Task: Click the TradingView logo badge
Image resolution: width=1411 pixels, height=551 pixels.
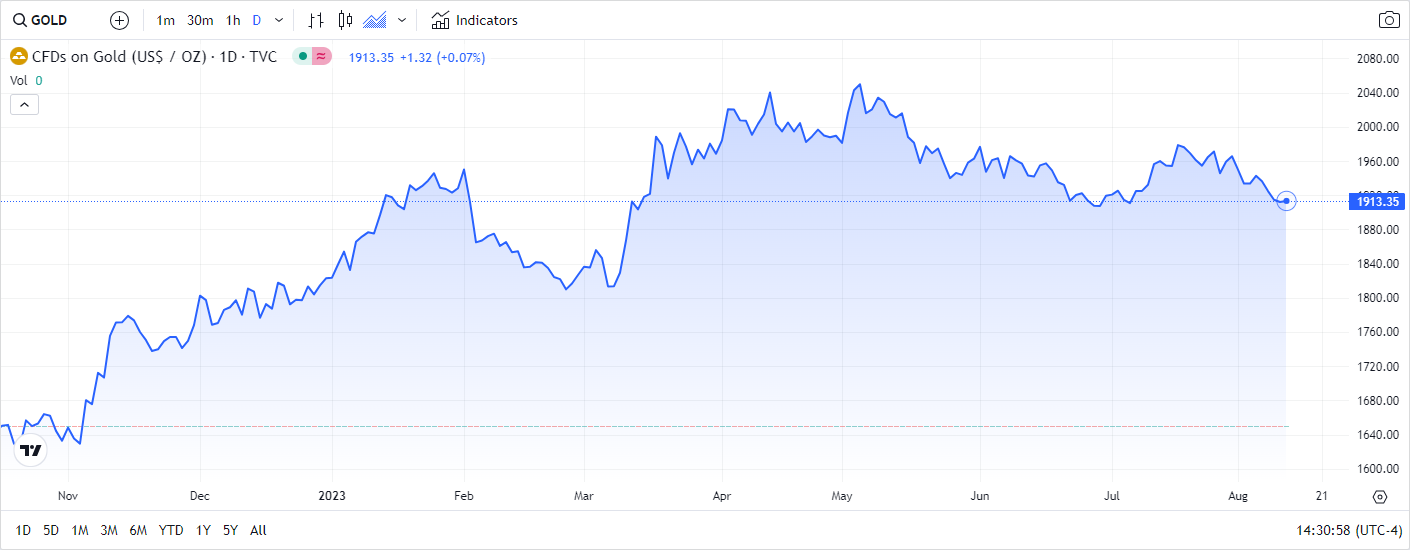Action: pos(30,450)
